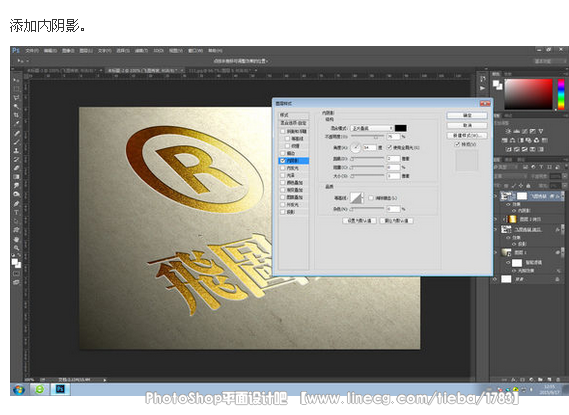The width and height of the screenshot is (569, 415).
Task: Select the Horizontal Type tool
Action: 16,212
